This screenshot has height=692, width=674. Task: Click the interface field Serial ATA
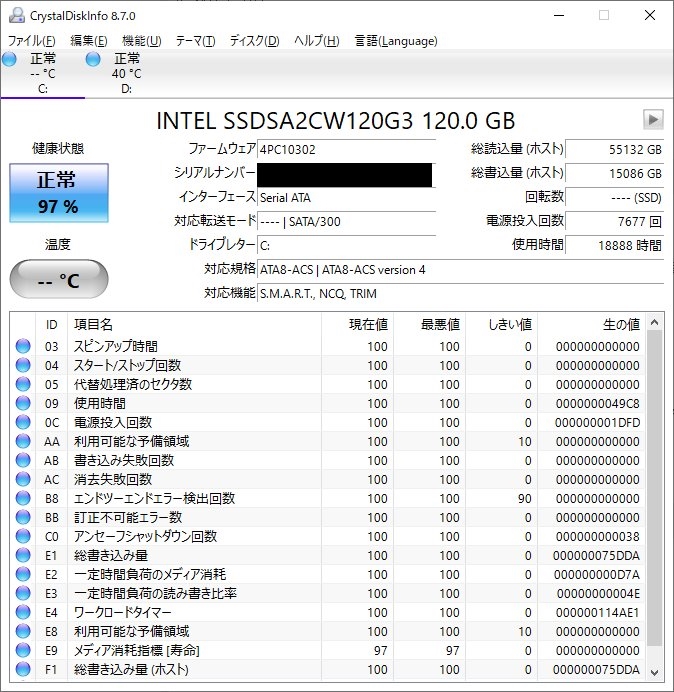click(346, 197)
